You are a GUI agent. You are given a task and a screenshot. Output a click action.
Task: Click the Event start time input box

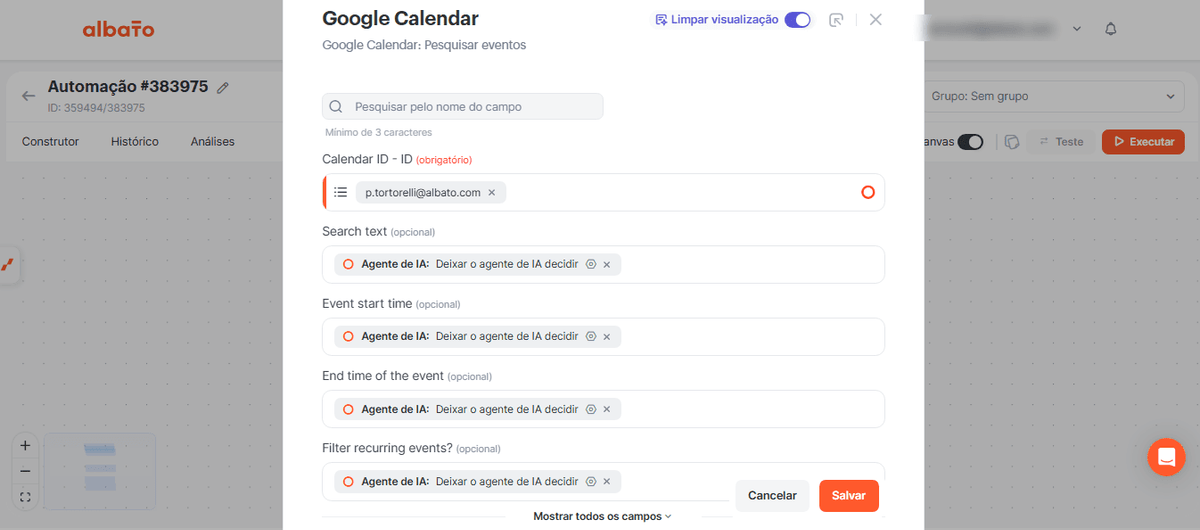coord(603,336)
